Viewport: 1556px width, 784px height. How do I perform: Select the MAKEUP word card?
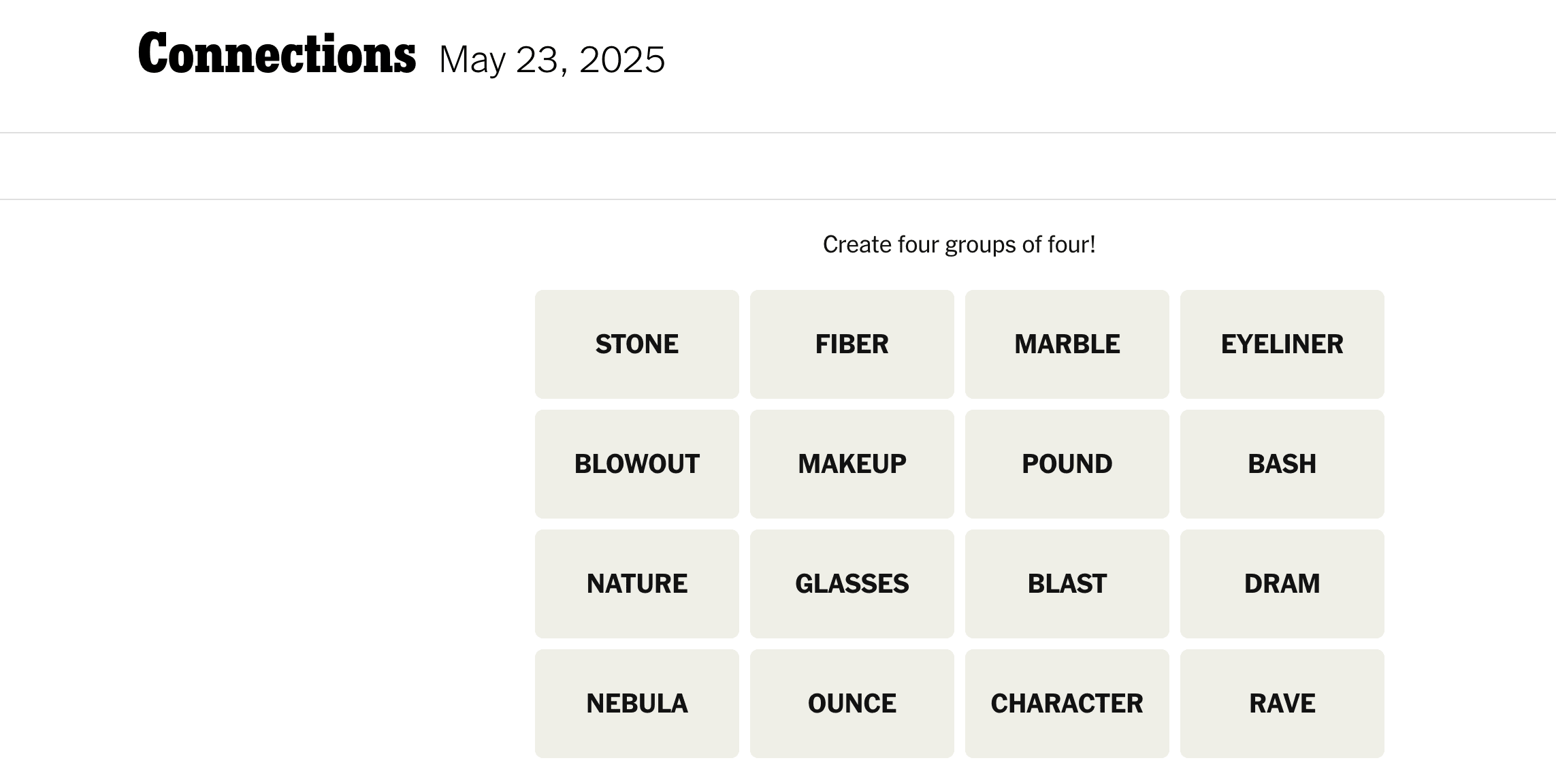pyautogui.click(x=852, y=463)
